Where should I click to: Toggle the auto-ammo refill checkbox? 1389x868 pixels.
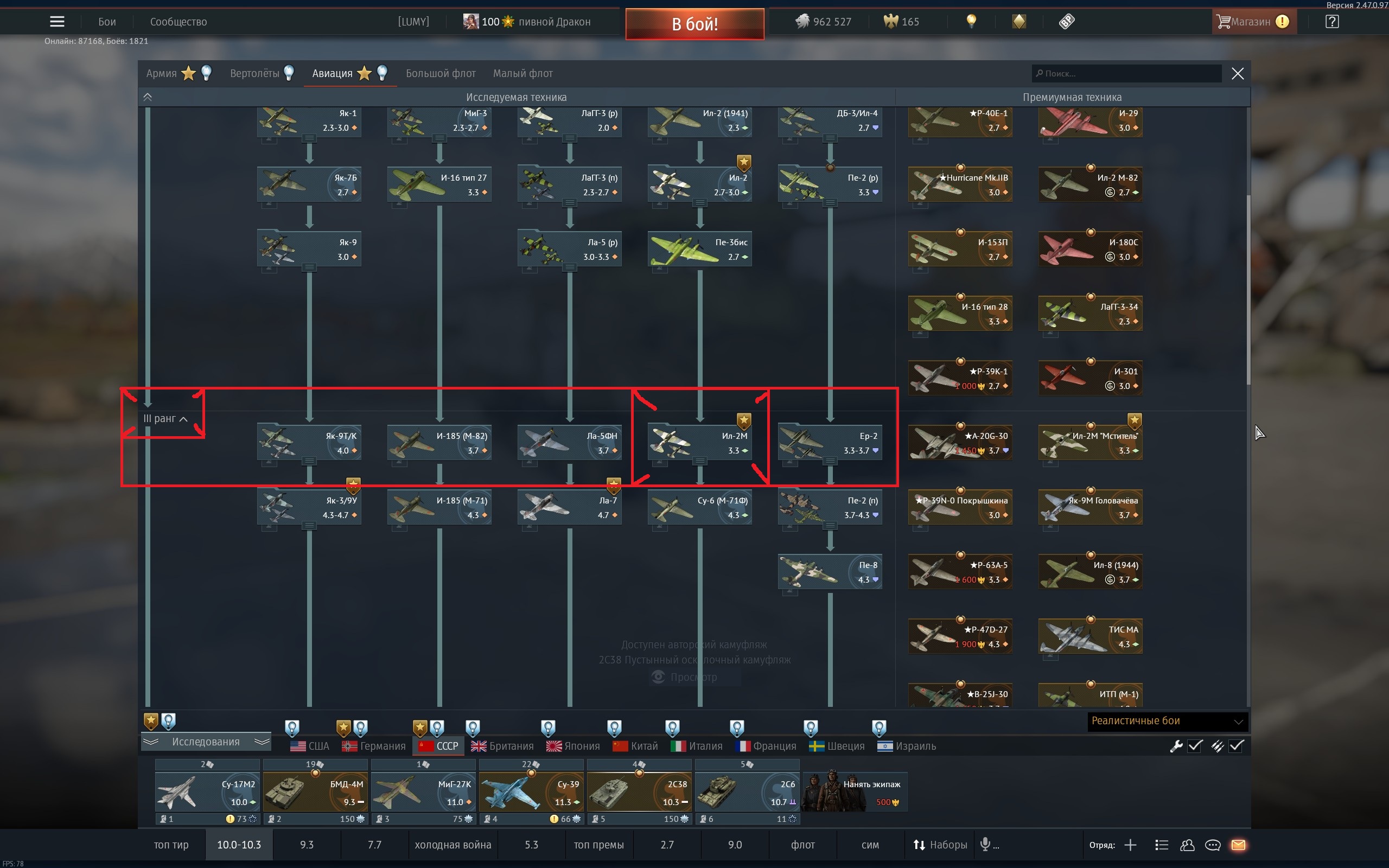[x=1237, y=746]
